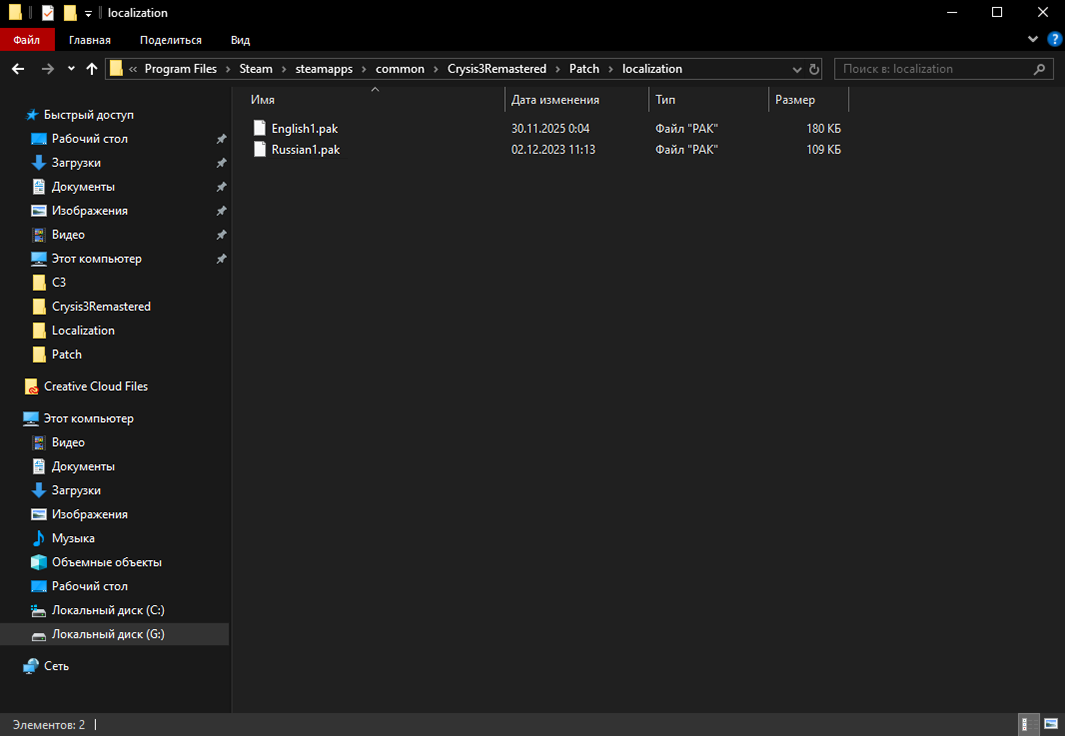Open Музыка under Этот компьютер
The height and width of the screenshot is (736, 1065).
point(73,538)
